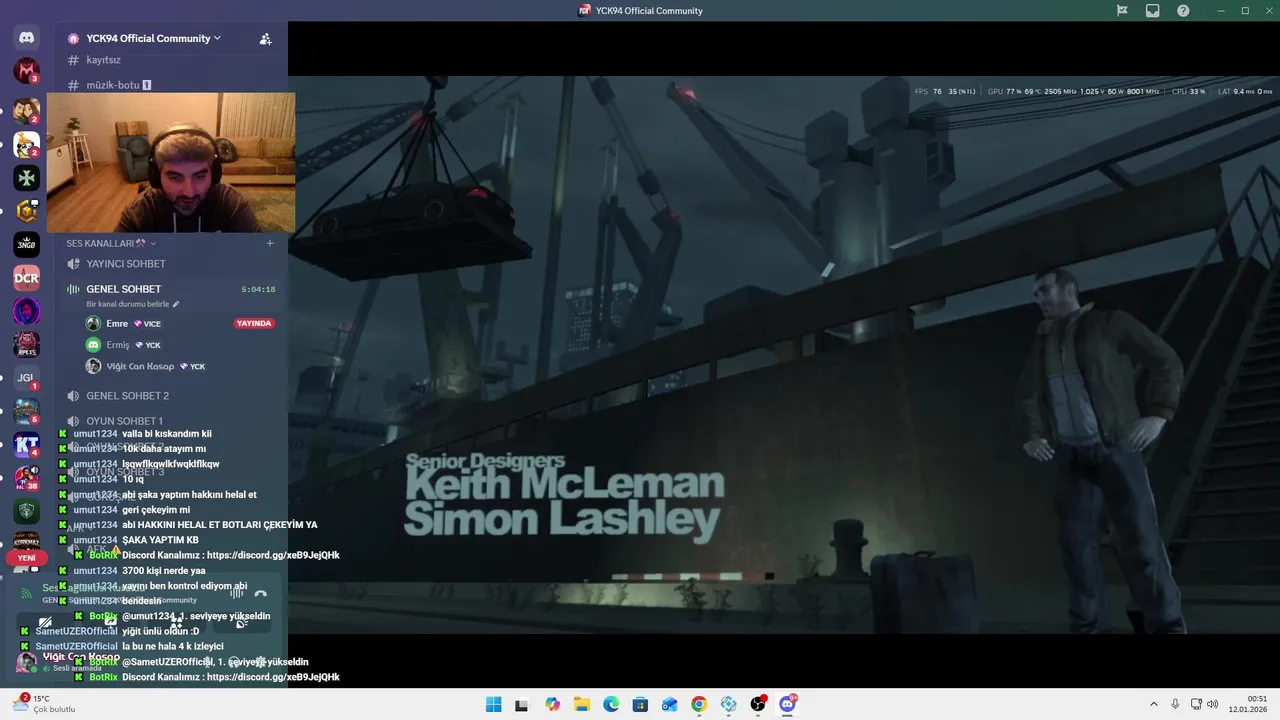Image resolution: width=1280 pixels, height=720 pixels.
Task: Launch Copilot from the taskbar
Action: [x=552, y=705]
